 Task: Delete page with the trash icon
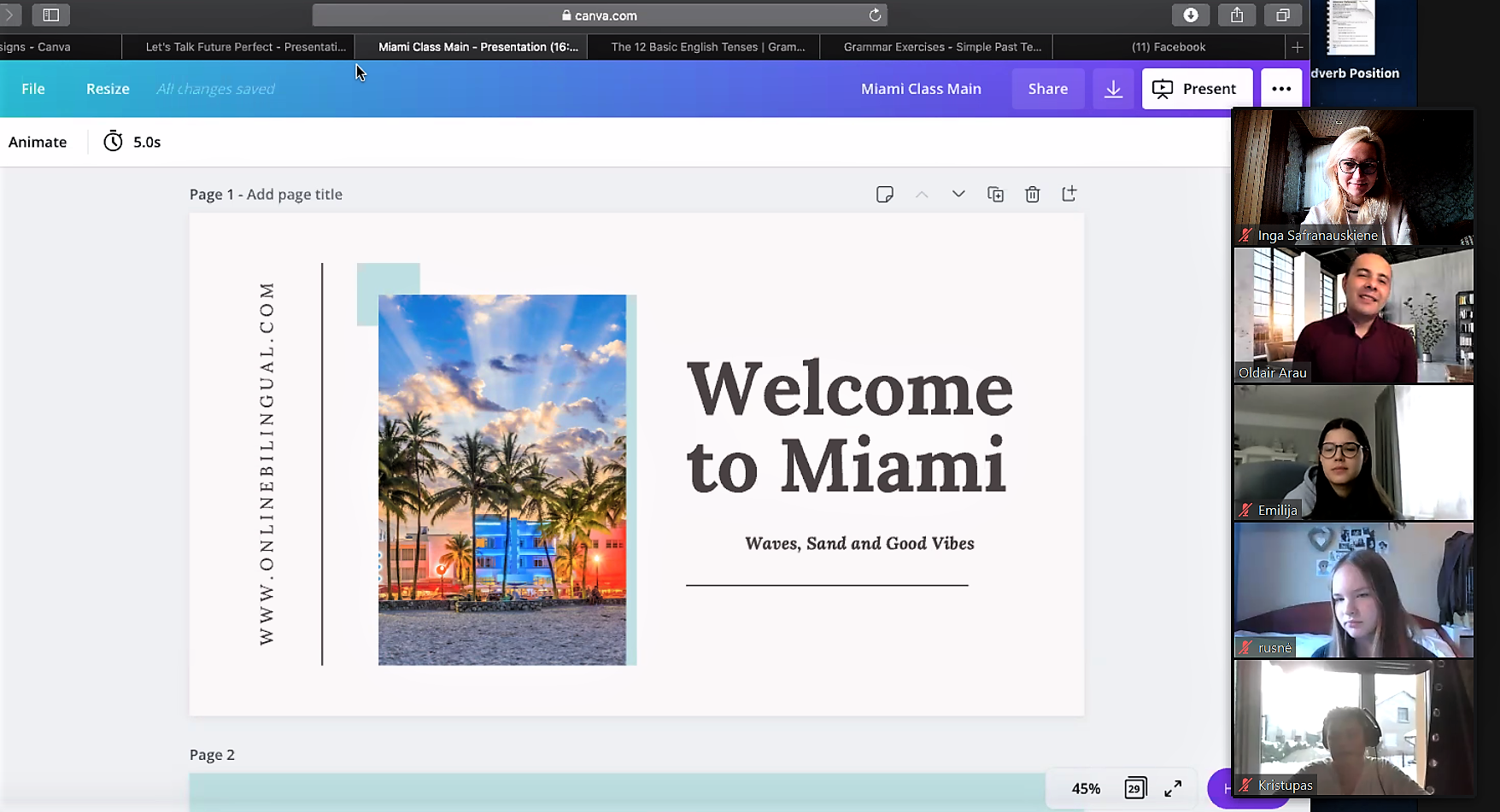(1032, 195)
